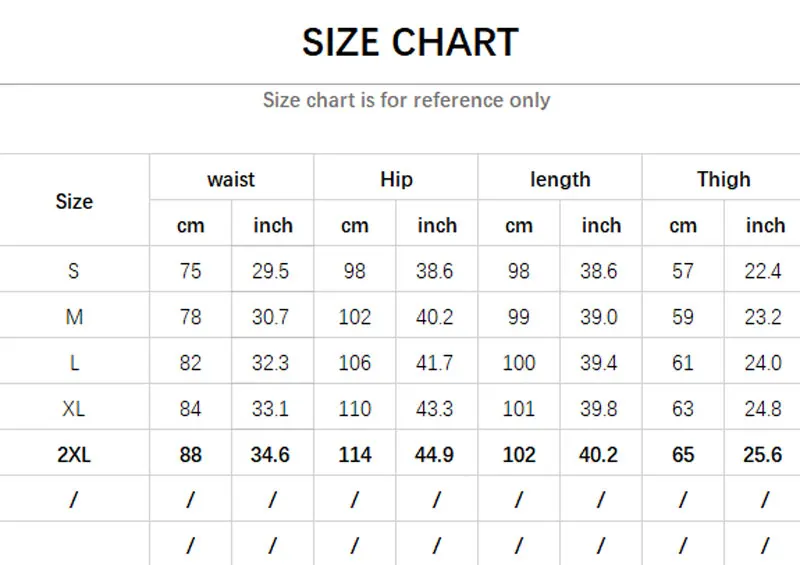Screen dimensions: 800x565
Task: Click the waist value 30.7 inch
Action: click(271, 317)
